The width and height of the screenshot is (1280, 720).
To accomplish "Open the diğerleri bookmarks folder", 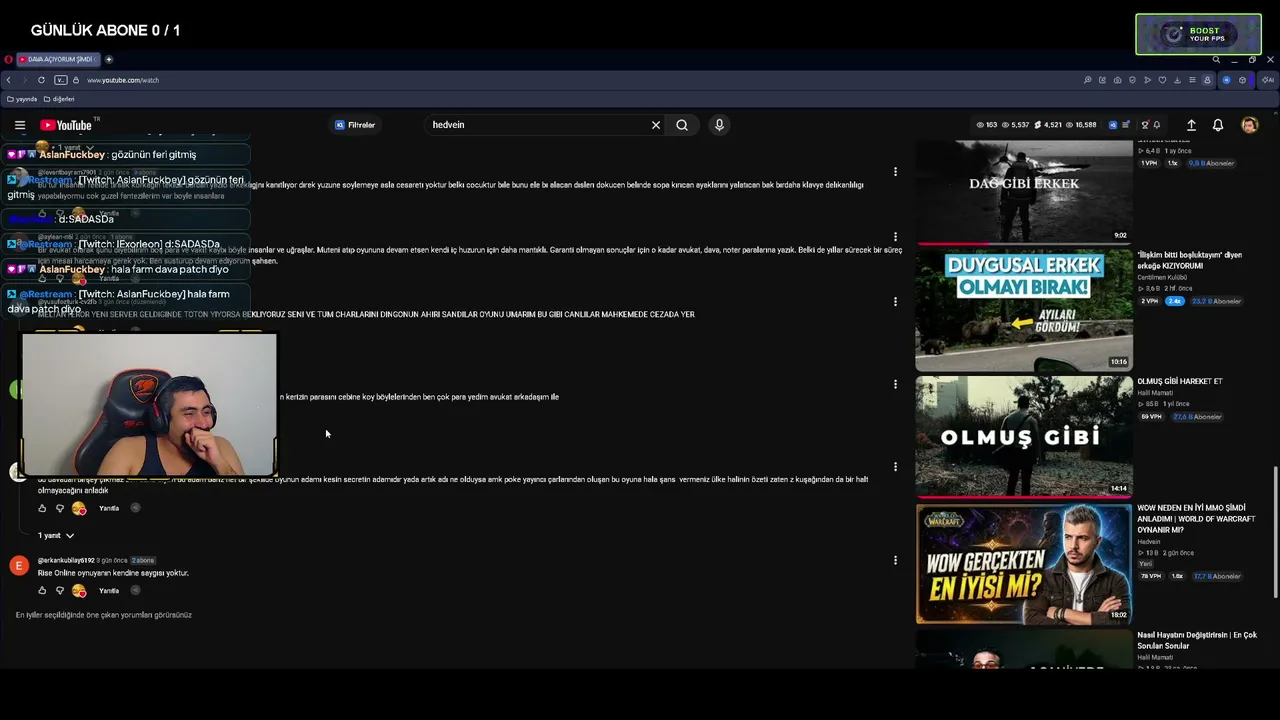I will (59, 99).
